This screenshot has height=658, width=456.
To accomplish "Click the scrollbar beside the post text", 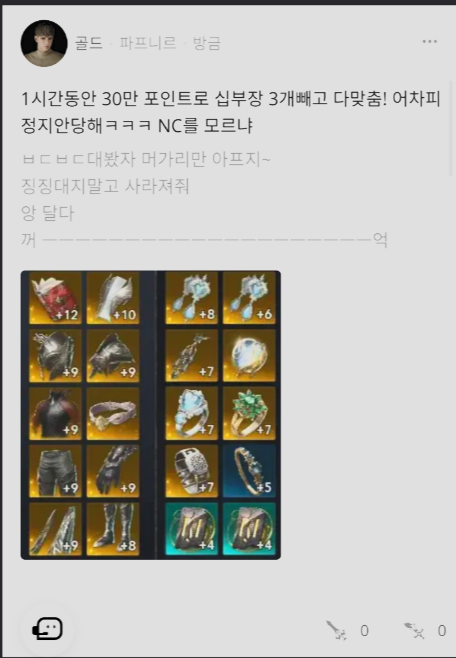I will coord(451,128).
